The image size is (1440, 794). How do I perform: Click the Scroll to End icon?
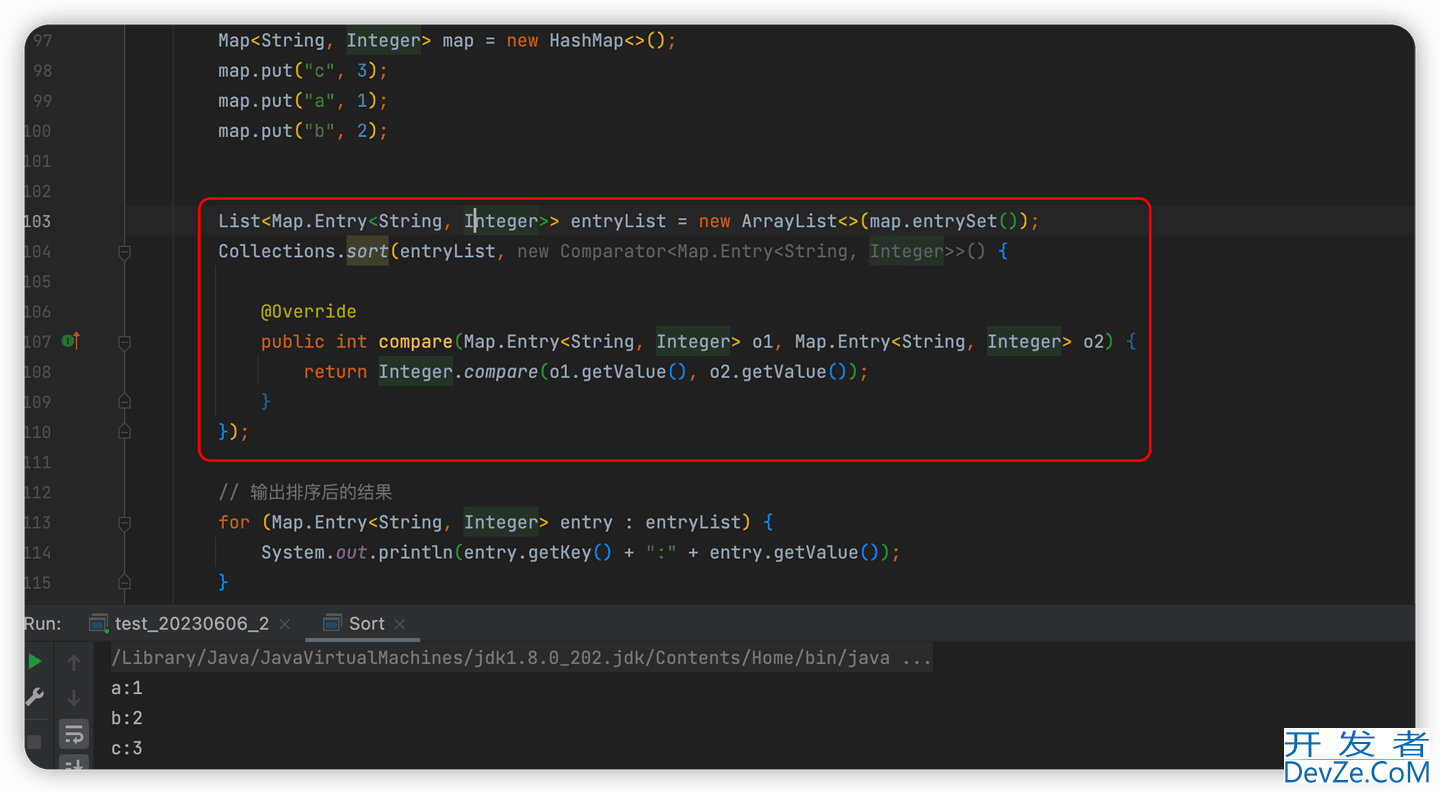point(74,763)
